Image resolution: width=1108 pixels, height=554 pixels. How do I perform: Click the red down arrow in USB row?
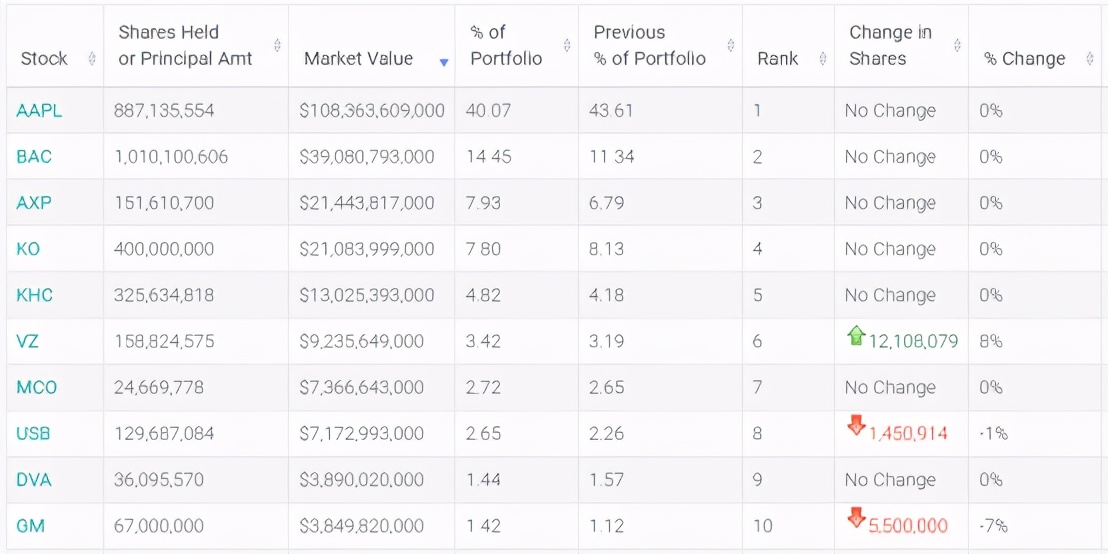[856, 426]
